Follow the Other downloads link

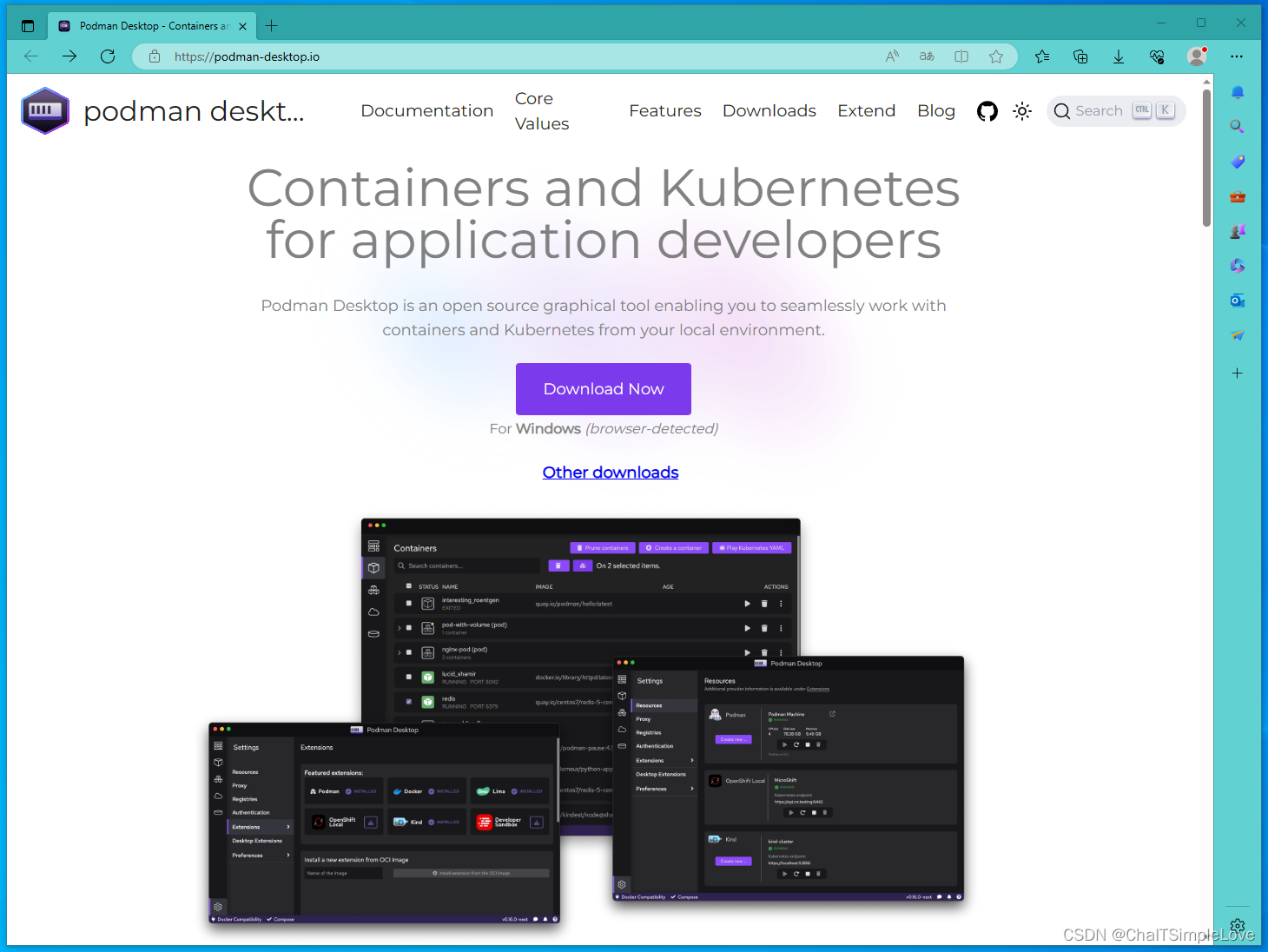611,473
